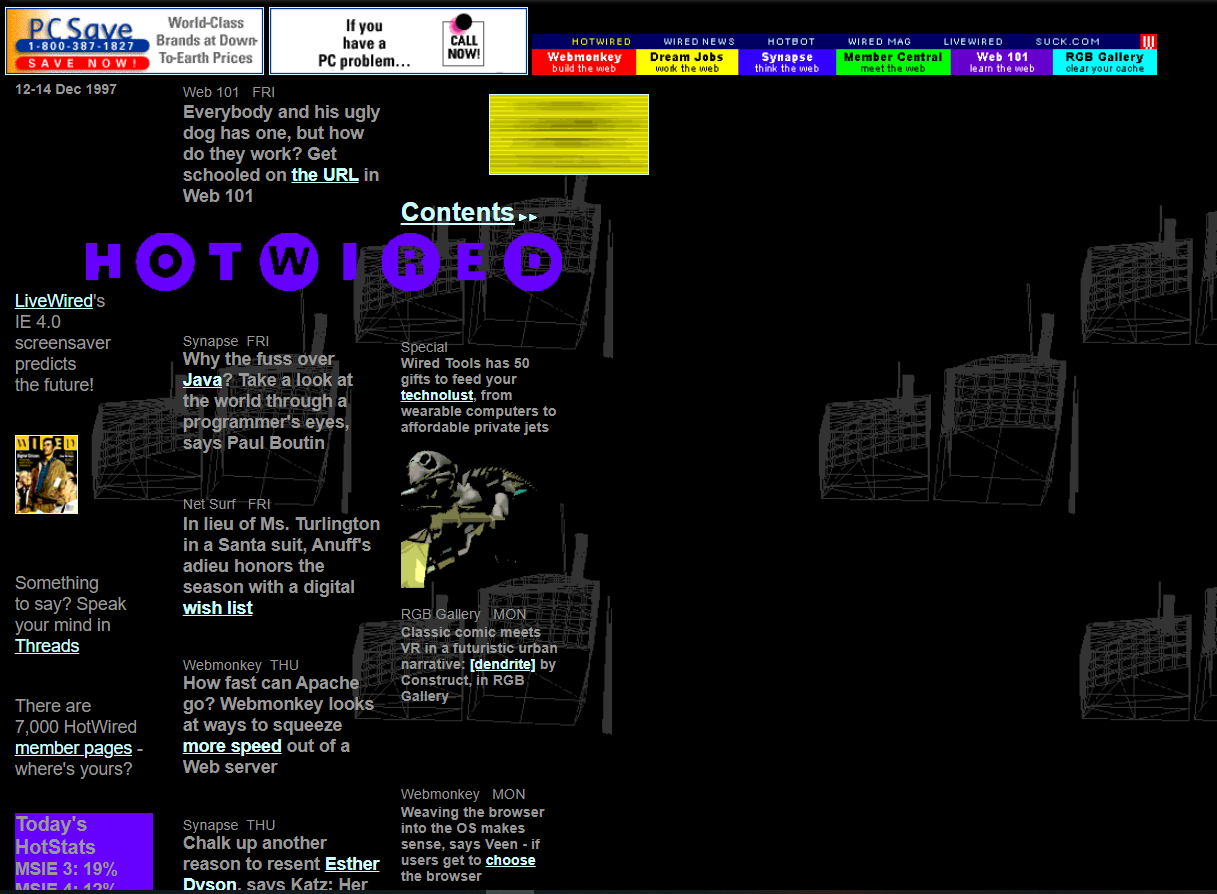Open the Wired magazine cover thumbnail
1217x894 pixels.
point(46,474)
